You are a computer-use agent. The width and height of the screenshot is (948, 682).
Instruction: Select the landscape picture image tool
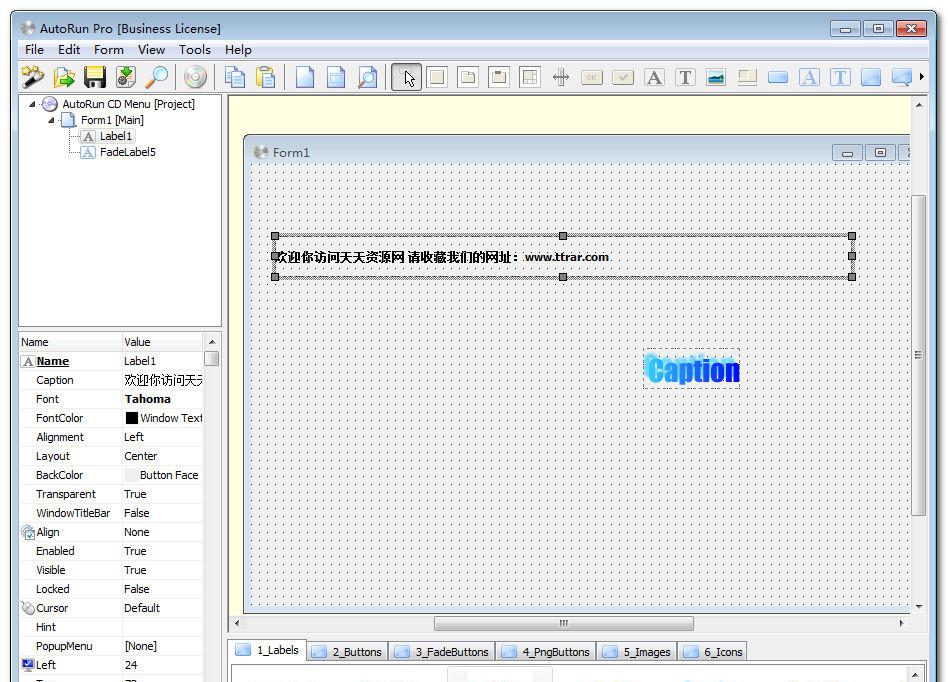pyautogui.click(x=716, y=77)
